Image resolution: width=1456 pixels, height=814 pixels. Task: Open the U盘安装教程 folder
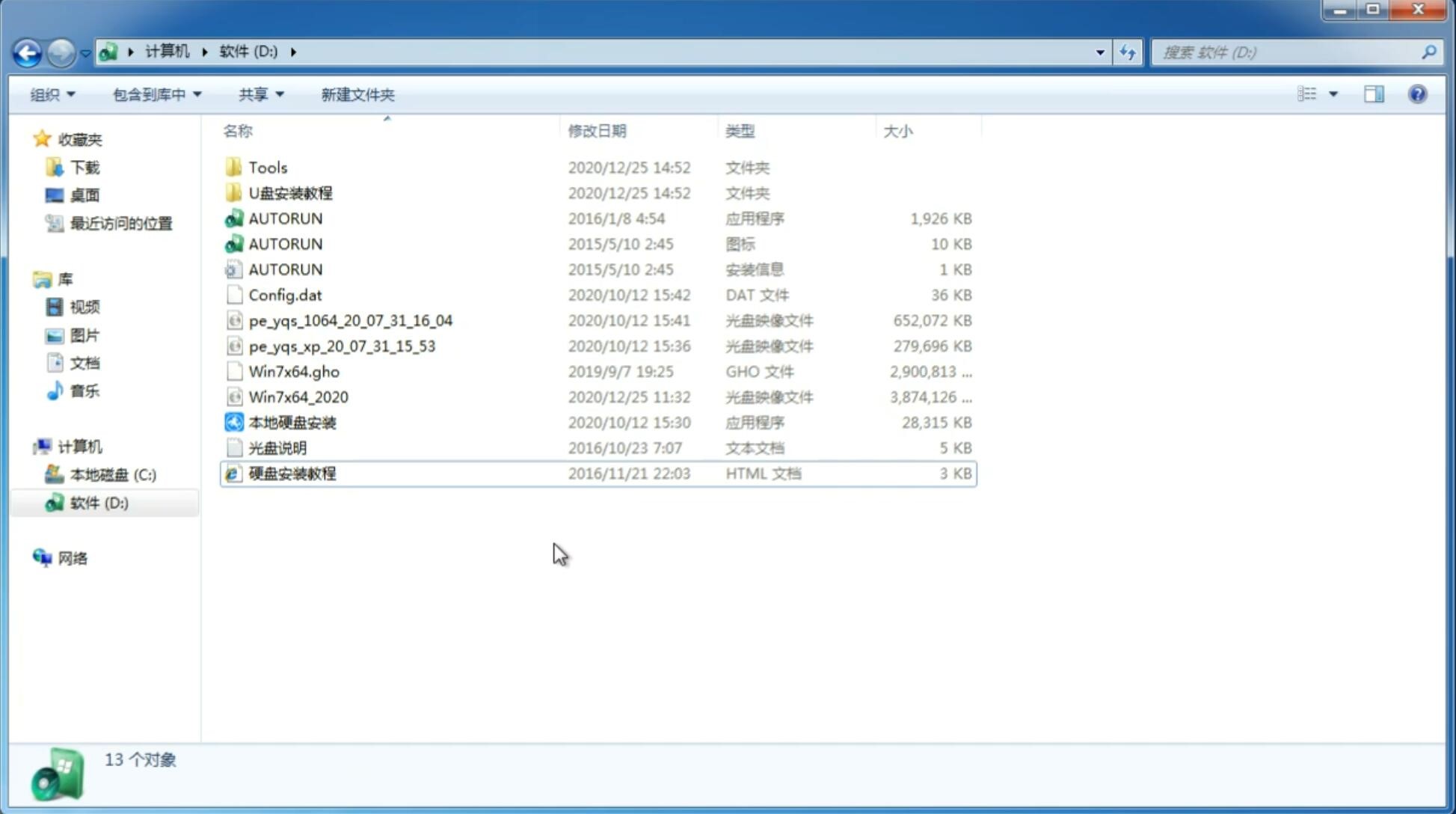point(290,192)
